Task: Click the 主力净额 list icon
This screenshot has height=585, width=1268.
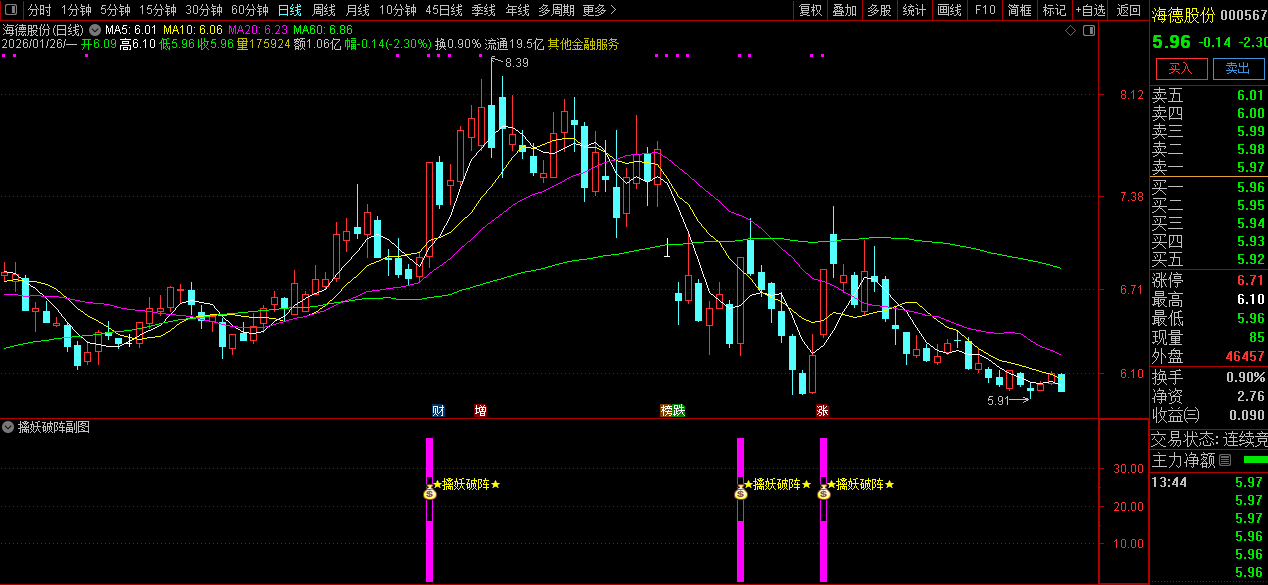Action: (x=1225, y=461)
